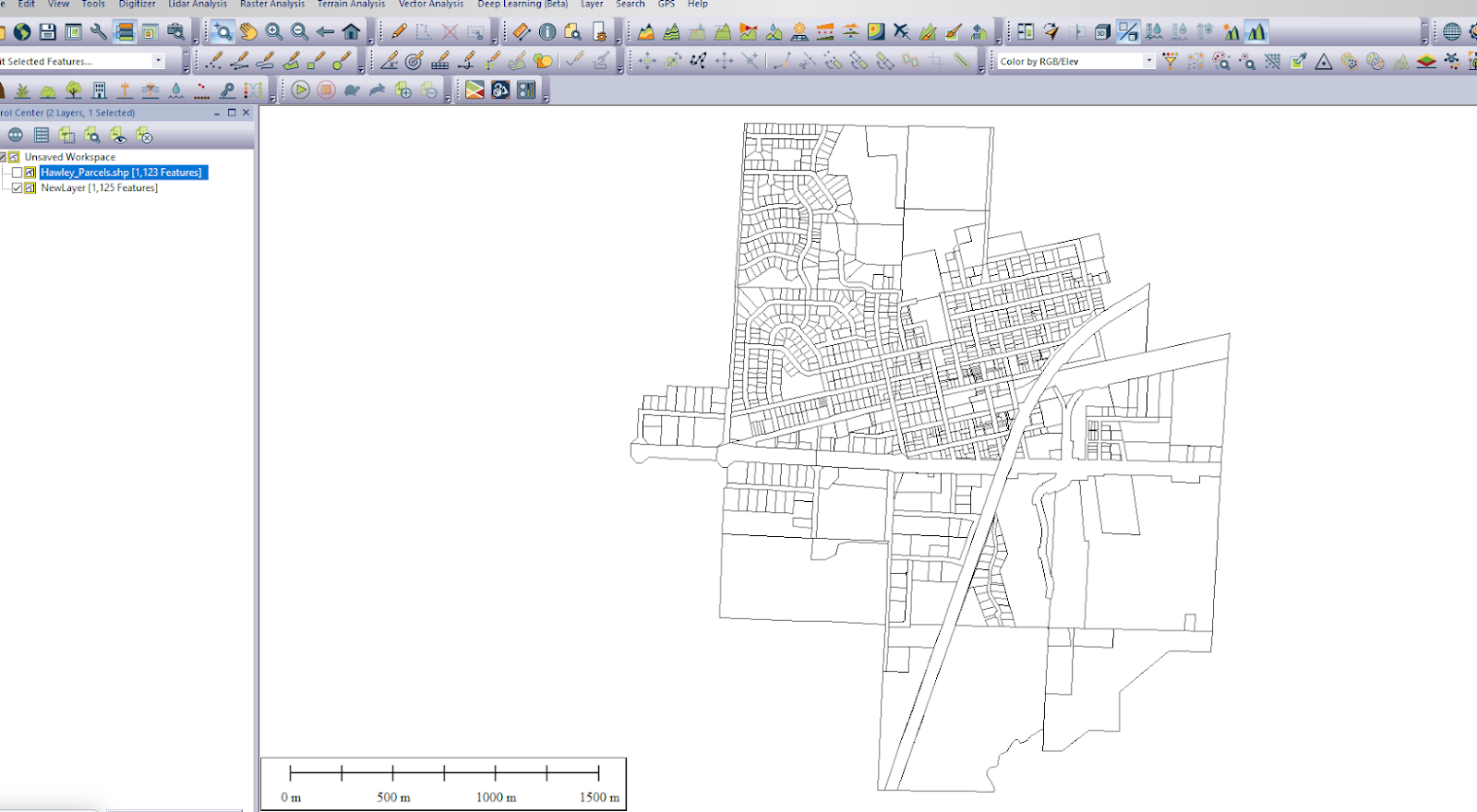Toggle the Unsaved Workspace checkbox

point(3,158)
